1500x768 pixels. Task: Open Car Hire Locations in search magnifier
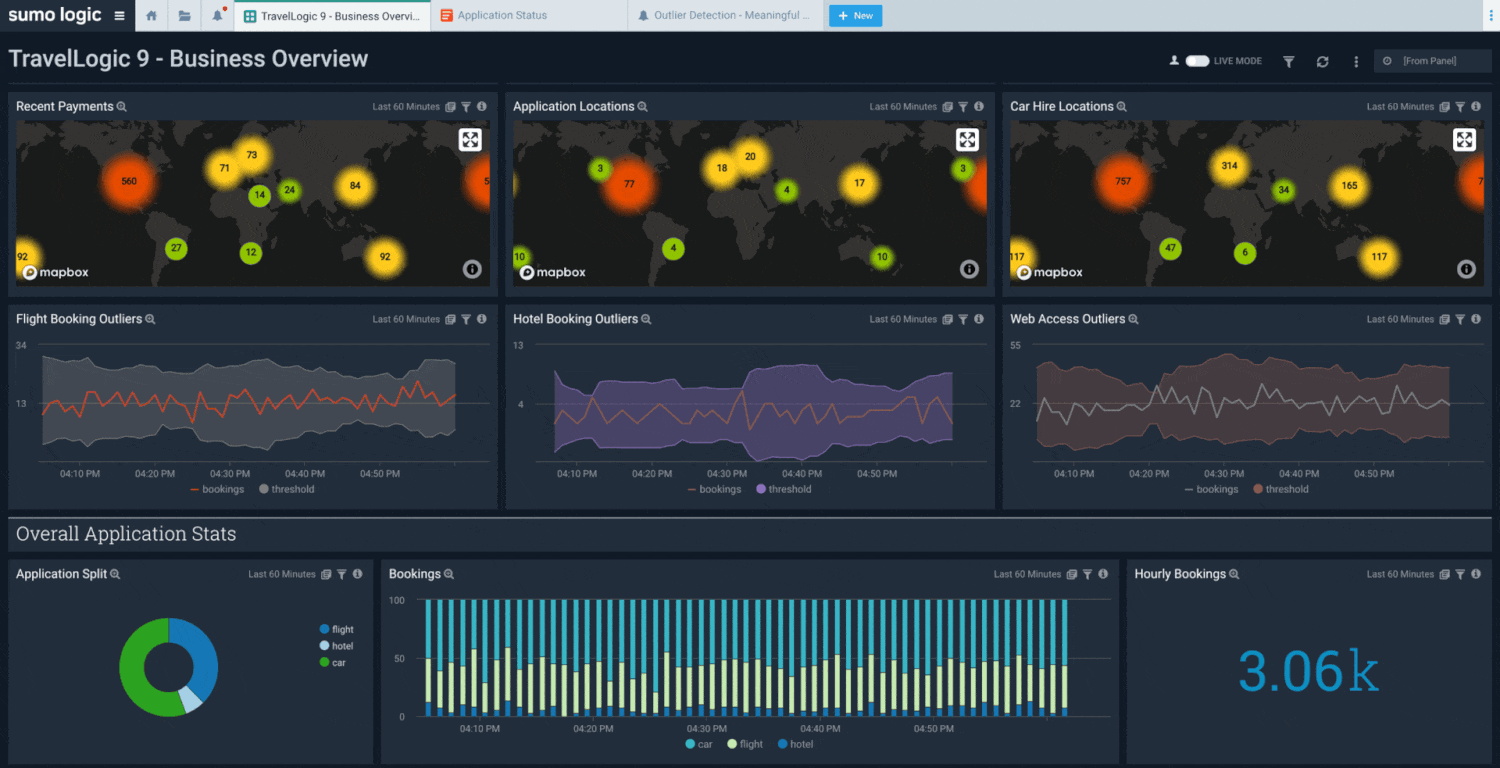1122,107
